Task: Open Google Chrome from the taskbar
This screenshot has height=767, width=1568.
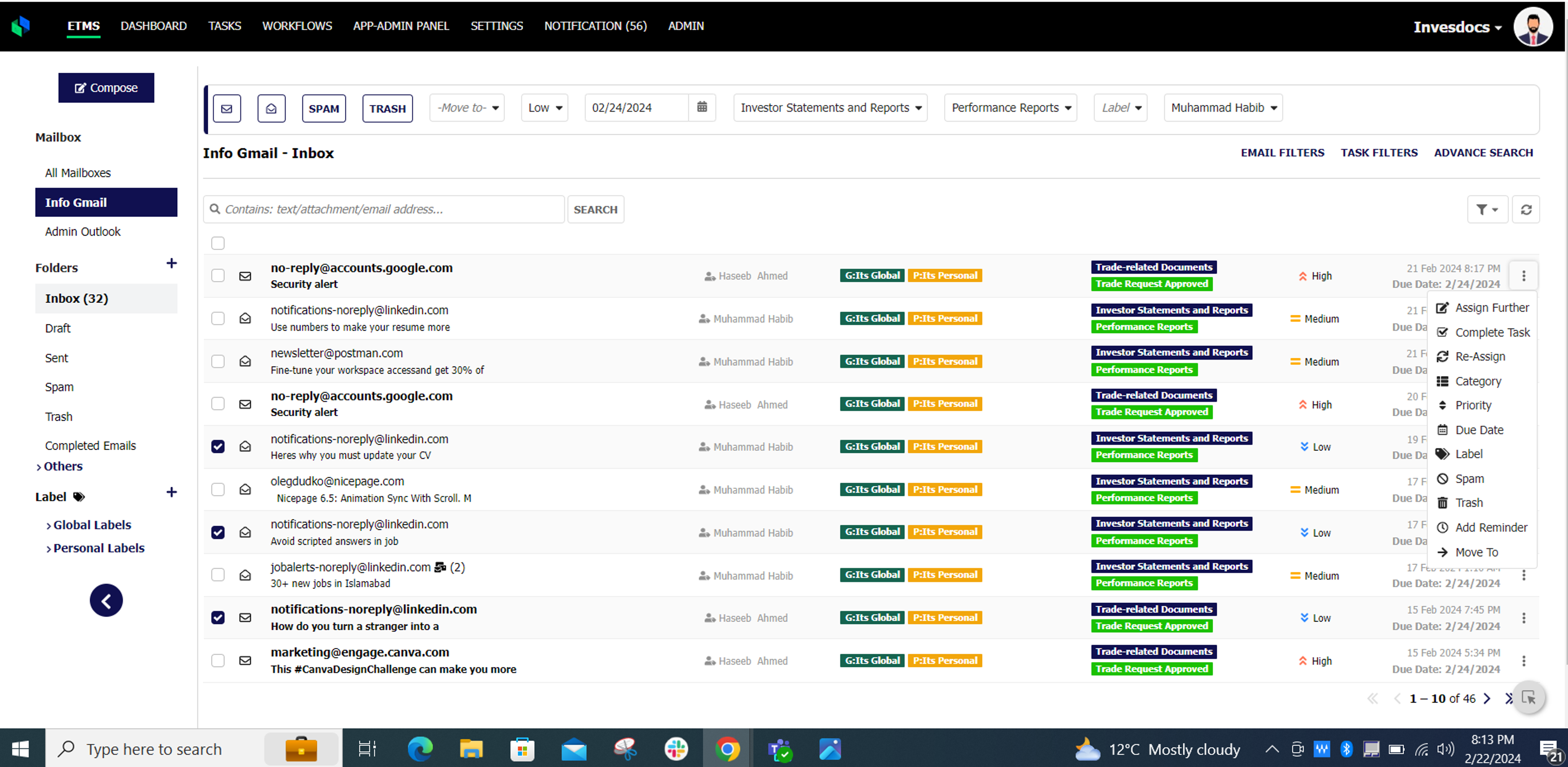Action: click(x=727, y=749)
